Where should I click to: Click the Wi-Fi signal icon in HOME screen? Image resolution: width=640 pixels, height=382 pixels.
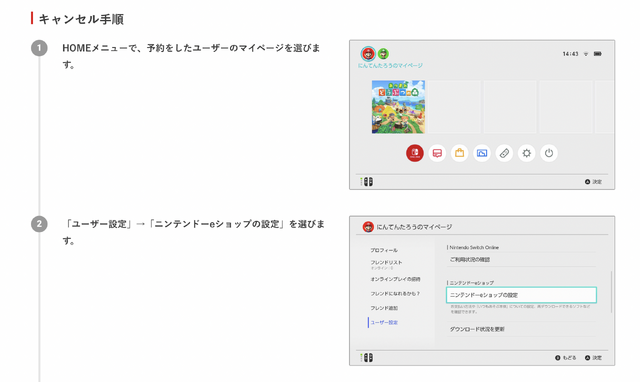coord(586,54)
